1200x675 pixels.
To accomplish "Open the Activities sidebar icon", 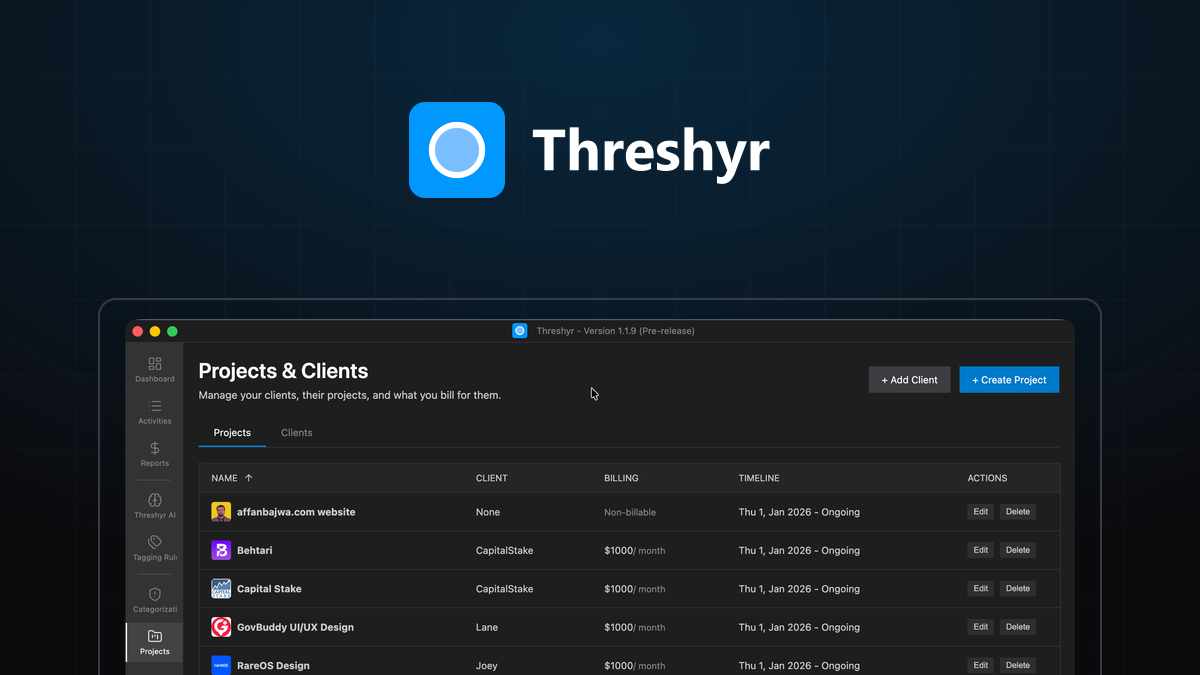I will pyautogui.click(x=154, y=406).
